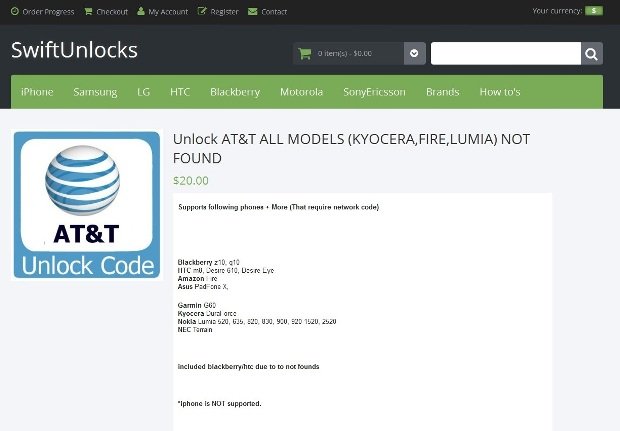Screen dimensions: 620x431
Task: Click 'Included blackberry/htc due to not founds'
Action: pos(248,367)
